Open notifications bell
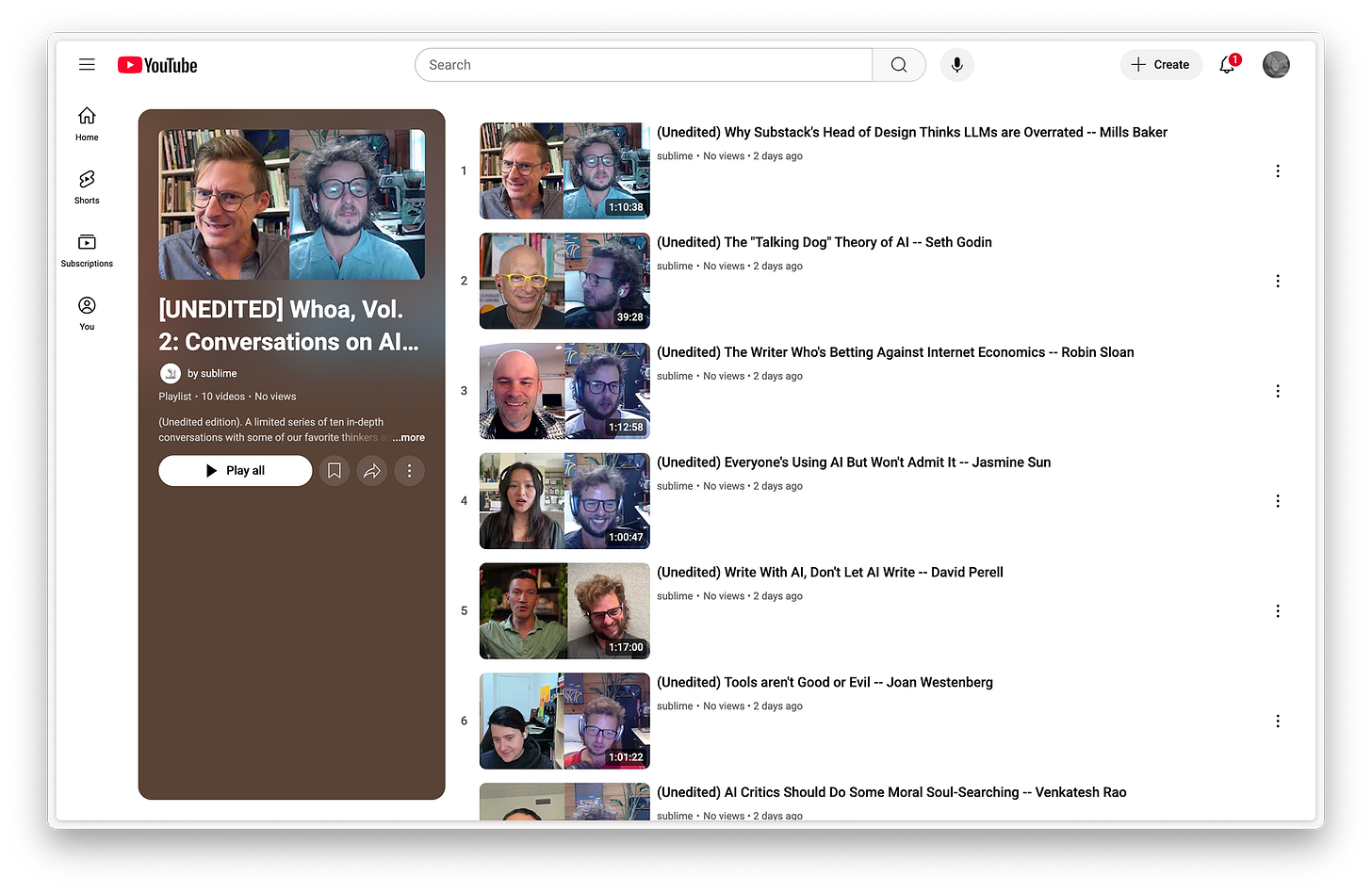This screenshot has width=1372, height=892. (1228, 65)
